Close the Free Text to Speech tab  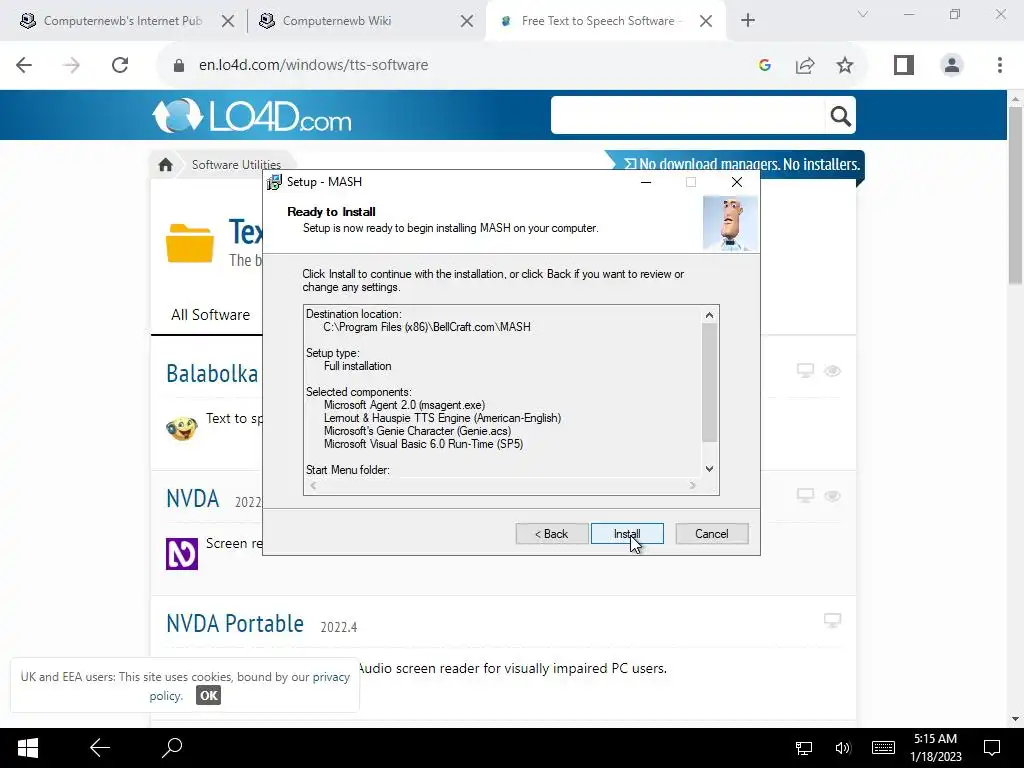705,21
